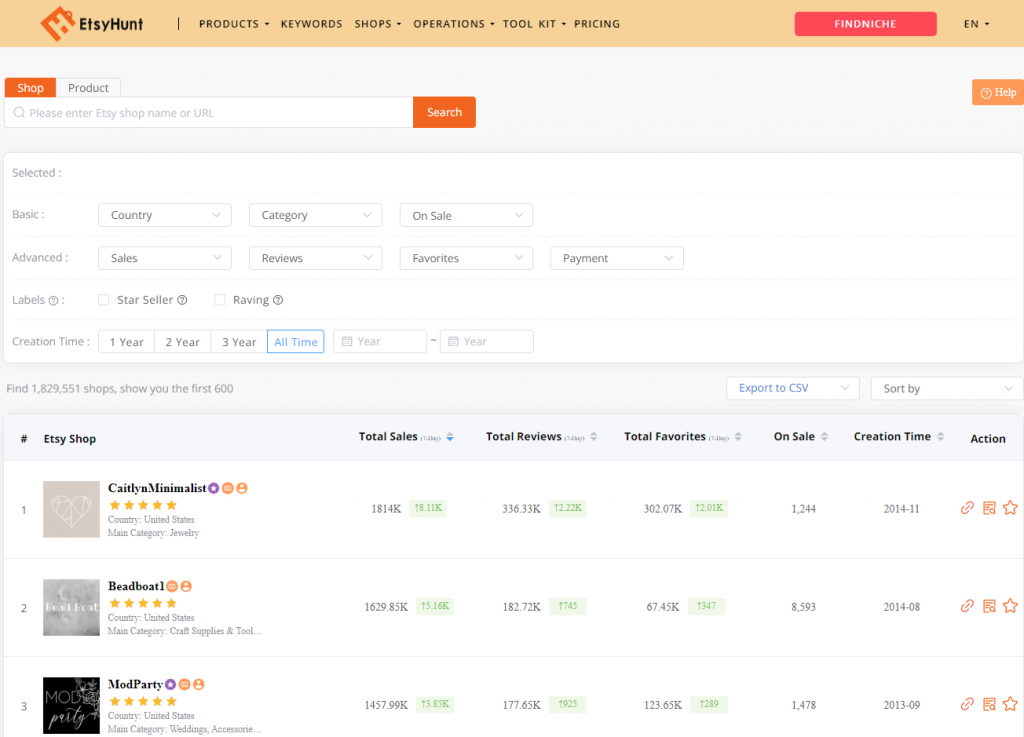Click the EtsyHunt logo icon
The image size is (1024, 737).
pos(57,23)
